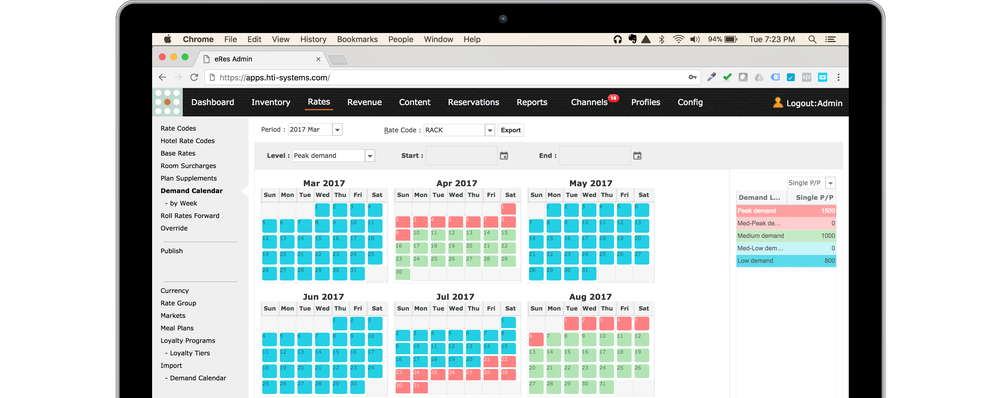Click the Peak demand level combo box
Screen dimensions: 1000x398
pos(334,156)
